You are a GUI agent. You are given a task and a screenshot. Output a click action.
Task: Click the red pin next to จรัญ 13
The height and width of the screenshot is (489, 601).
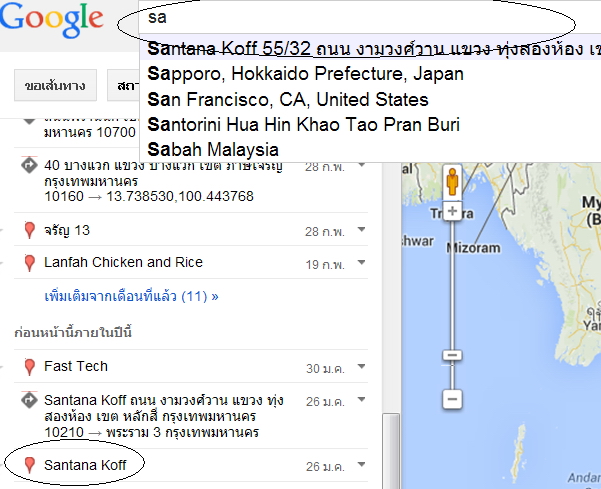click(x=30, y=230)
